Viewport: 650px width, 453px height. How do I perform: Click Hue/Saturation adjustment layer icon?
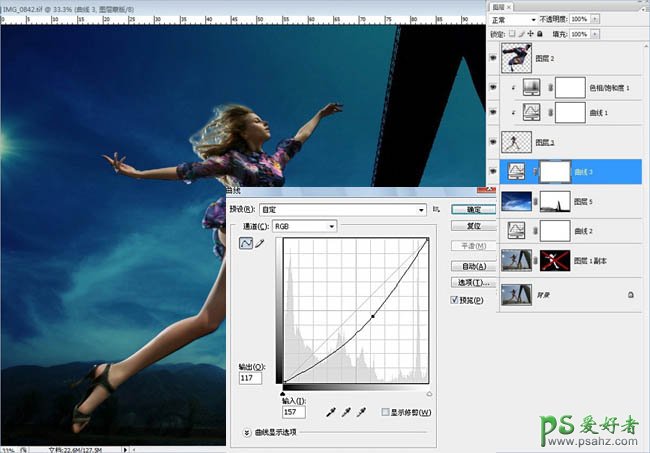(529, 88)
